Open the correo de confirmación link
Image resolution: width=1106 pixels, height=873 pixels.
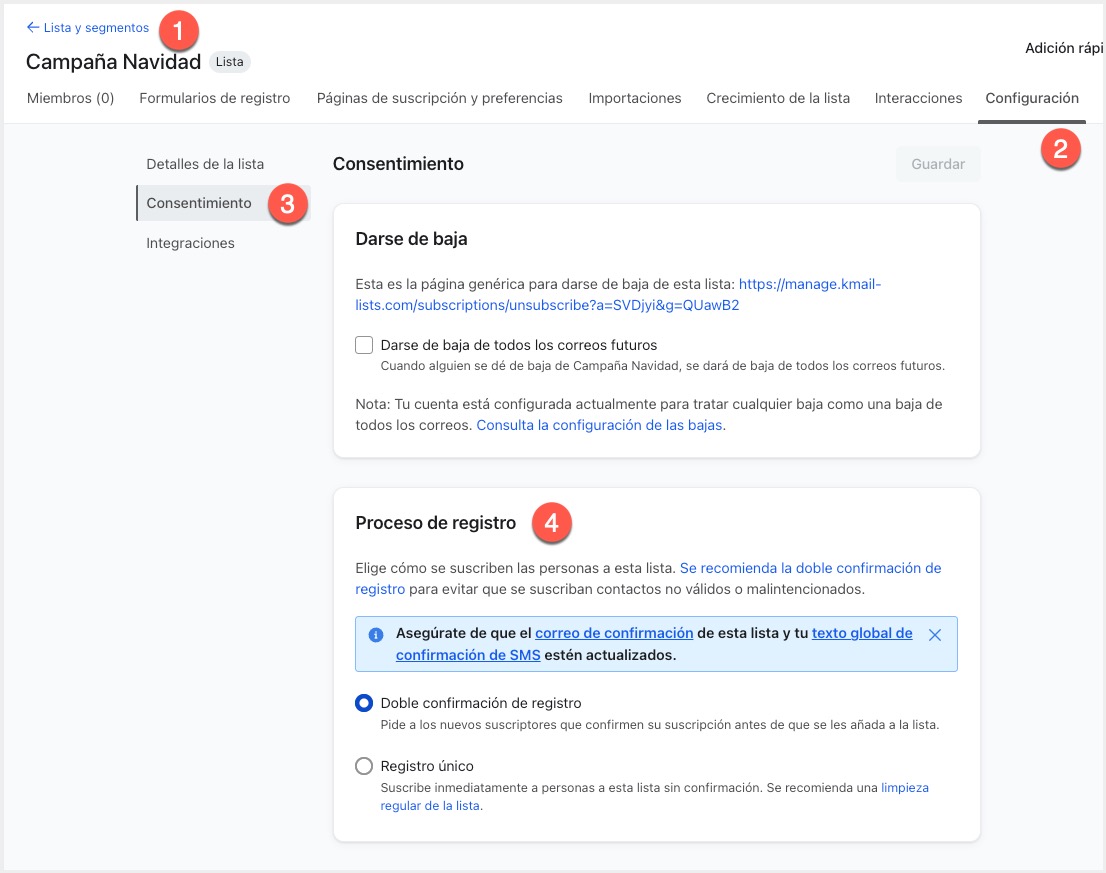point(614,633)
